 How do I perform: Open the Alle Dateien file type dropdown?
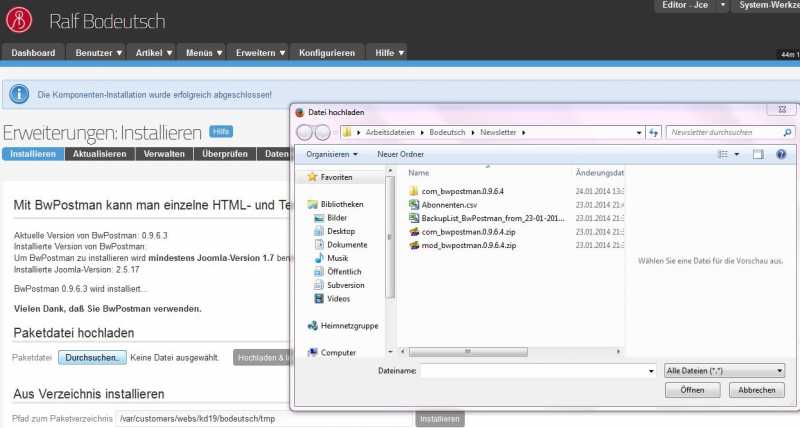click(725, 370)
